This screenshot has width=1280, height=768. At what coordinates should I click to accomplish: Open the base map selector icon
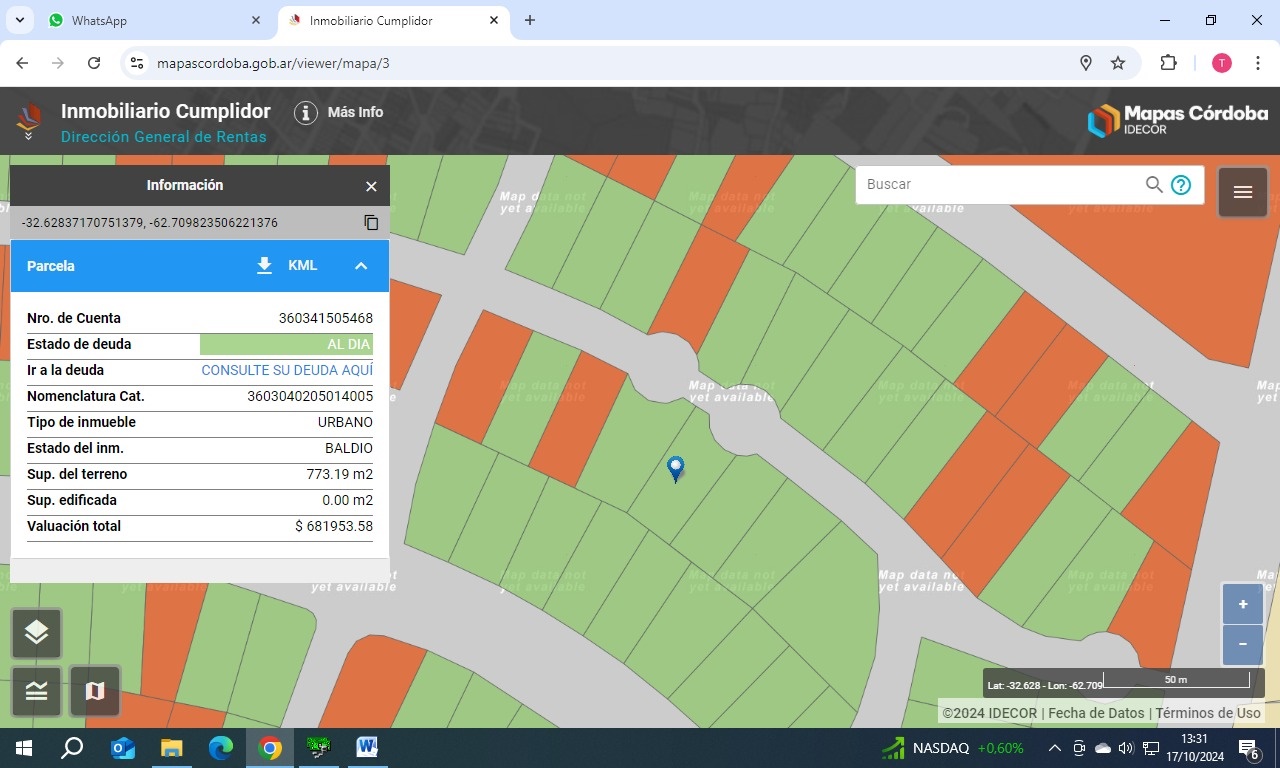(x=95, y=691)
